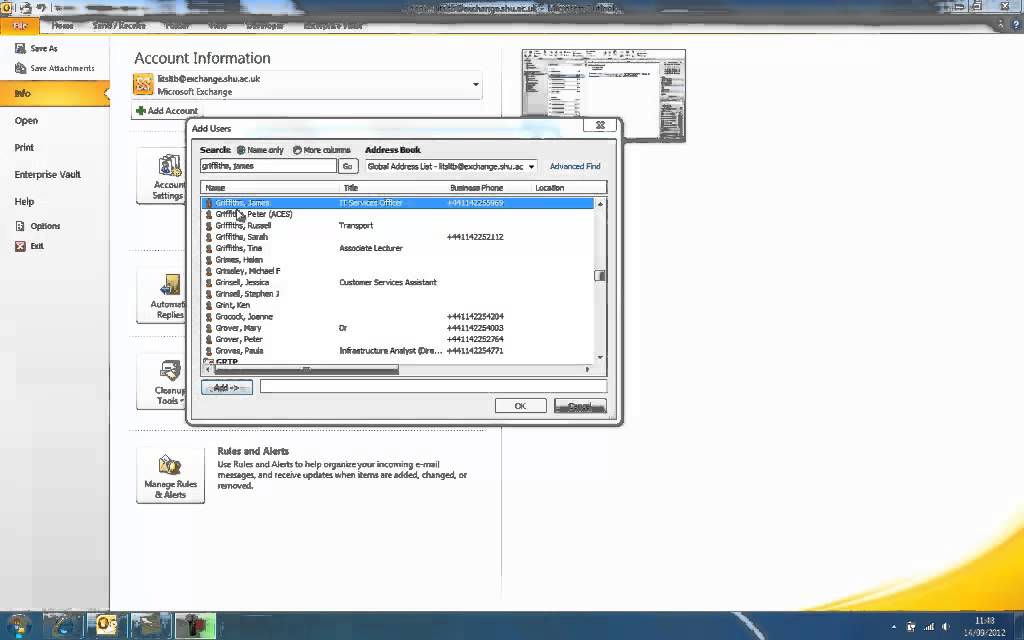Viewport: 1024px width, 640px height.
Task: Click contact icon beside Griffiths, Russell
Action: 209,225
